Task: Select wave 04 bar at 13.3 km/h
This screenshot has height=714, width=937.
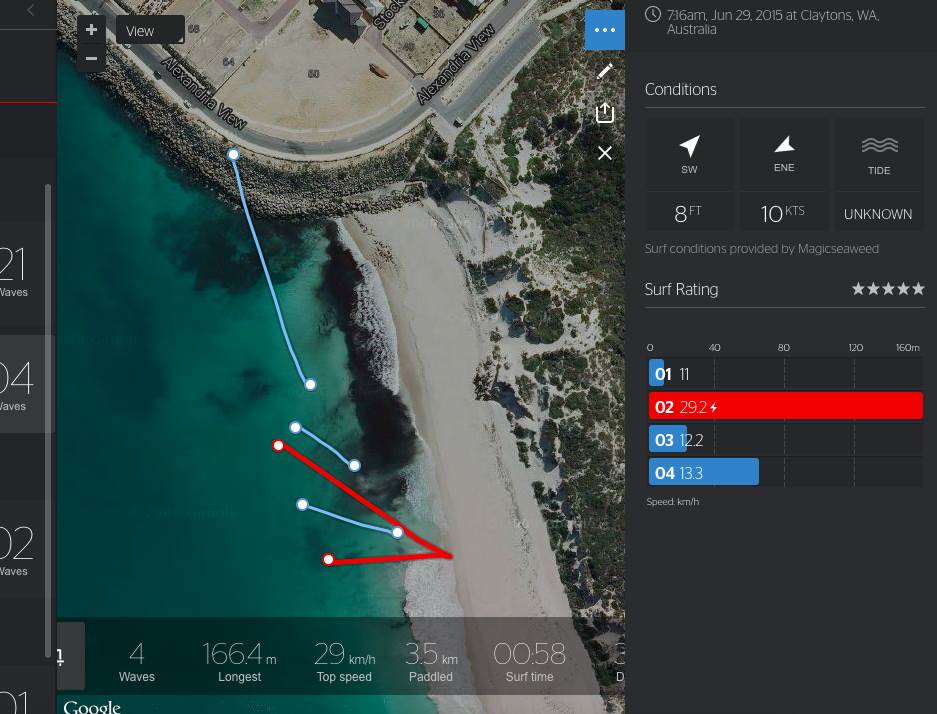Action: 703,472
